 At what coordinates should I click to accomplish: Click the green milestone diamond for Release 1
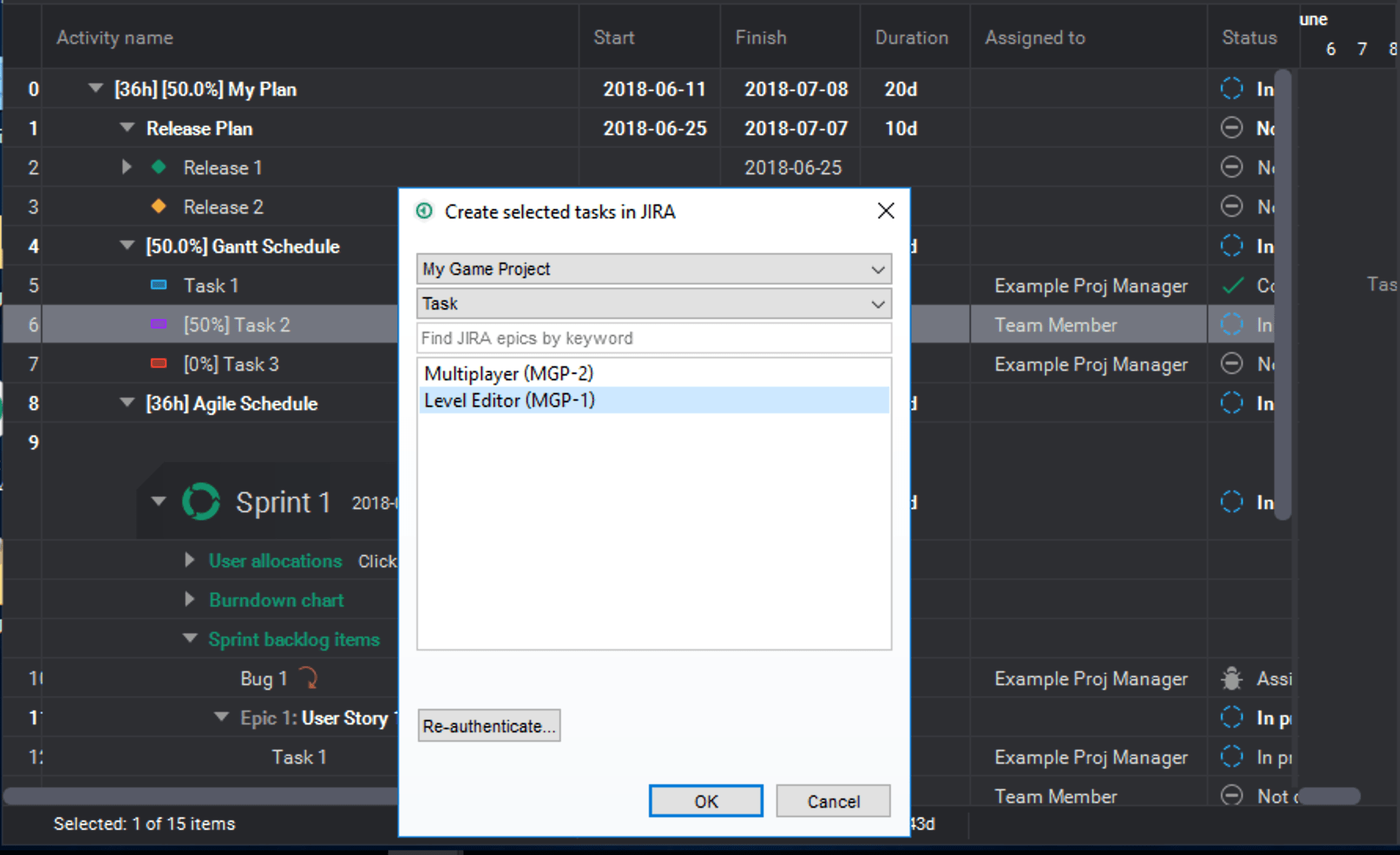[x=159, y=167]
